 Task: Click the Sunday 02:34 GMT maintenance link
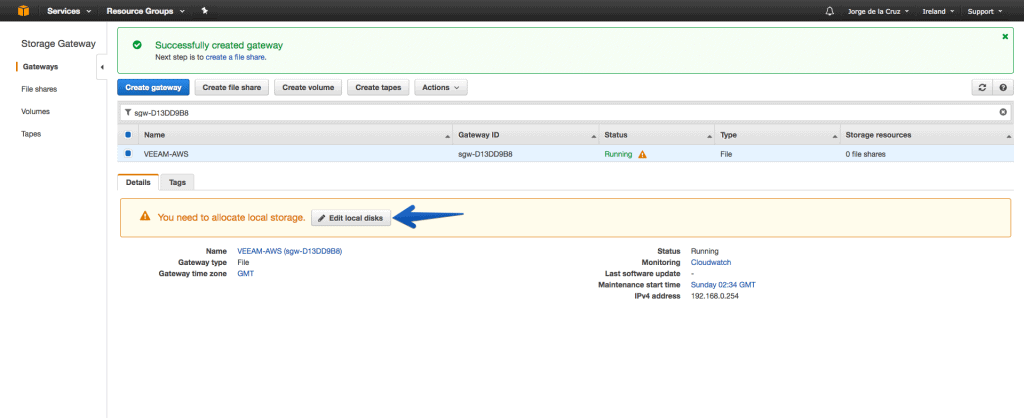click(x=723, y=285)
